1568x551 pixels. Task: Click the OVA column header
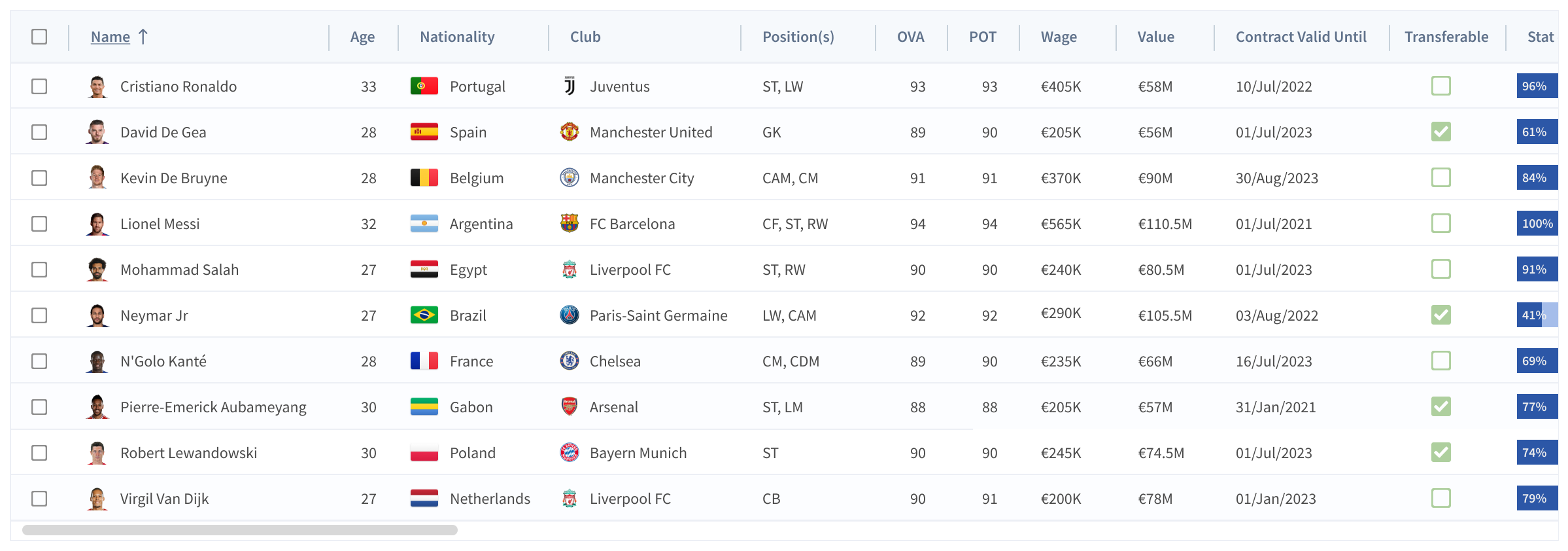910,37
